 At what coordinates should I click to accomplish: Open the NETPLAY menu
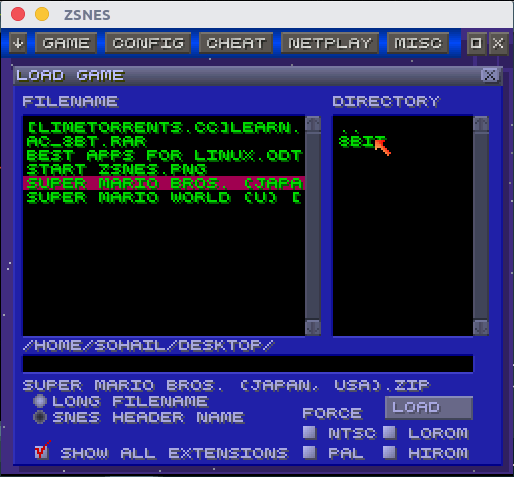coord(330,43)
